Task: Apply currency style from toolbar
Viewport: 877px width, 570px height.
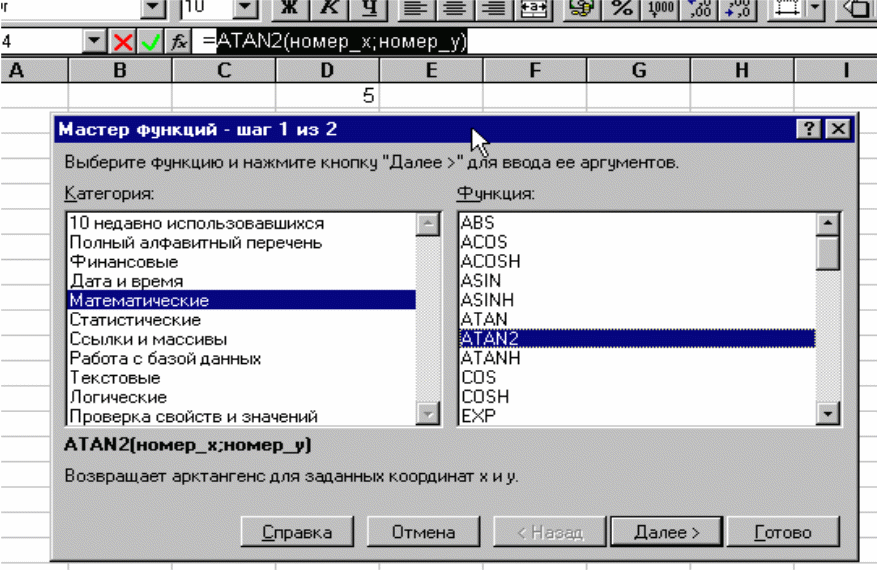Action: point(580,10)
